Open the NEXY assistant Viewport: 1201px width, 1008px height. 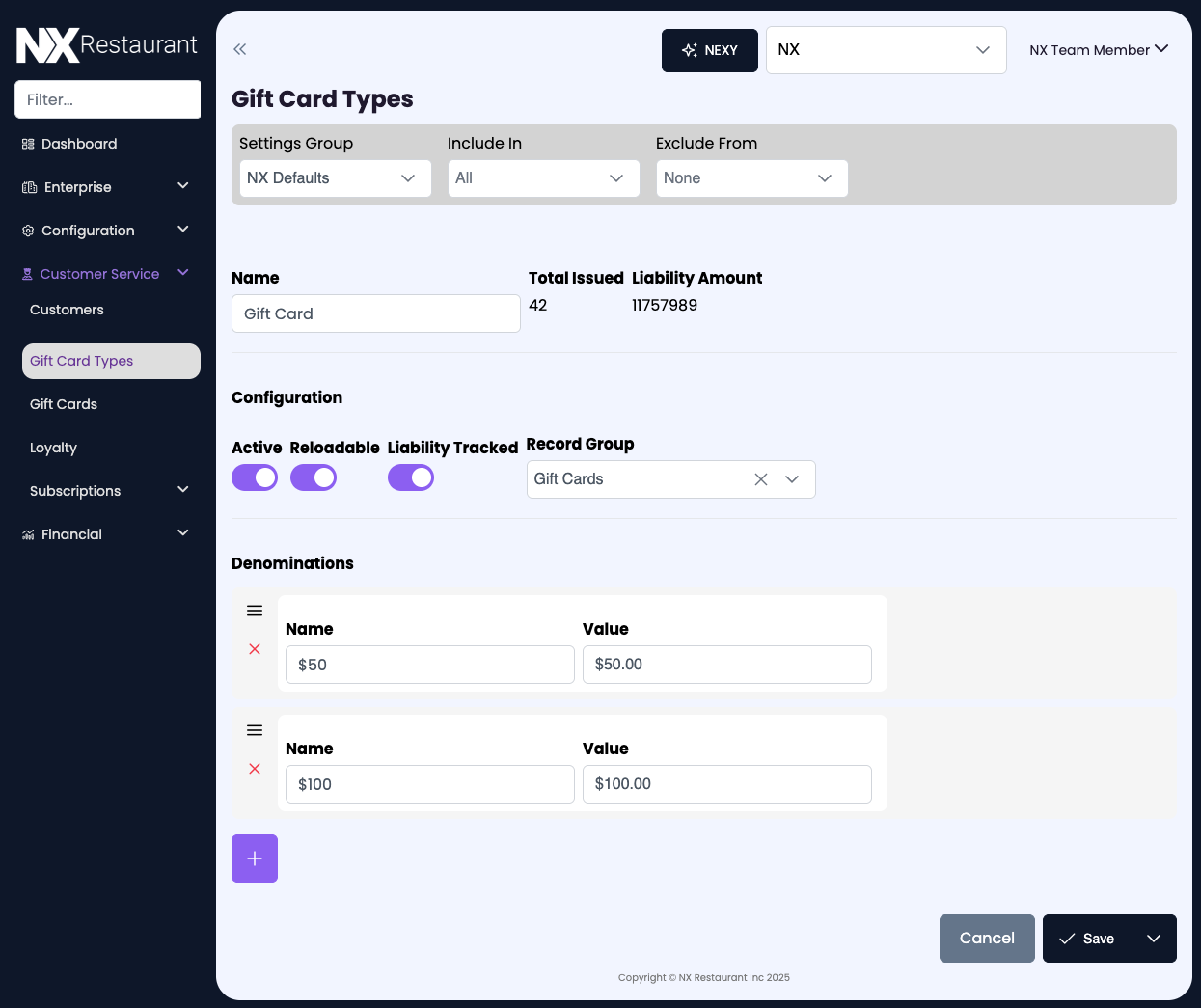tap(709, 50)
